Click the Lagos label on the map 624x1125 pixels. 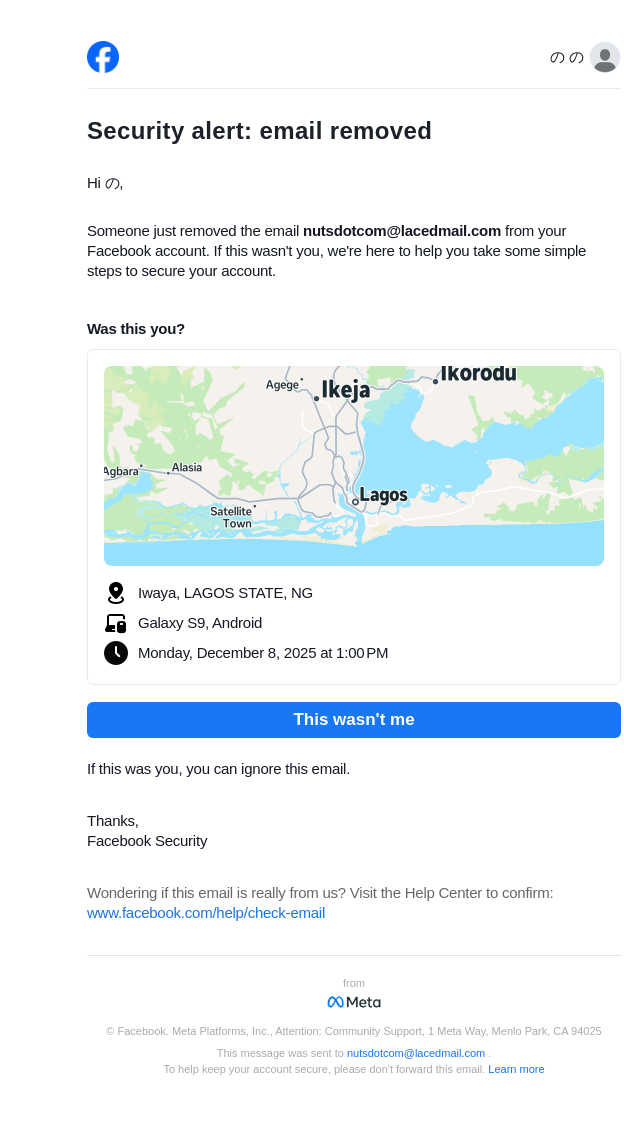point(383,495)
